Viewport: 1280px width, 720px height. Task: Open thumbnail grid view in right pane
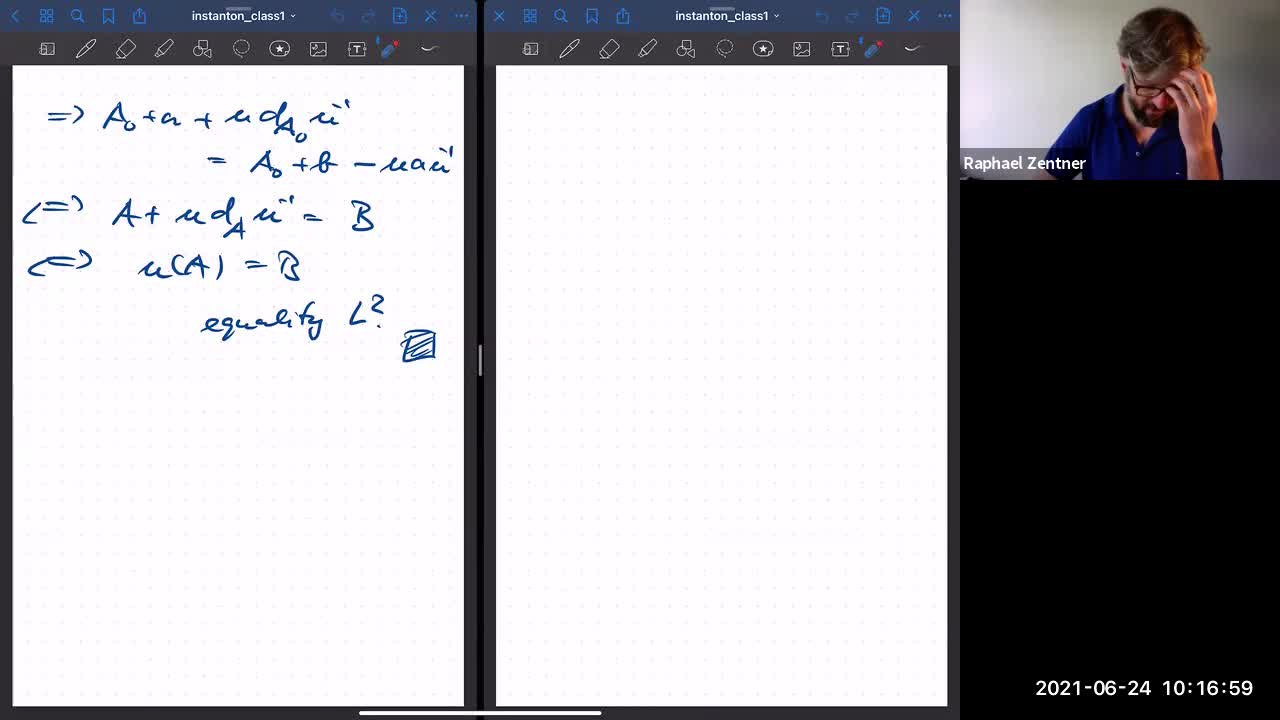(x=530, y=16)
